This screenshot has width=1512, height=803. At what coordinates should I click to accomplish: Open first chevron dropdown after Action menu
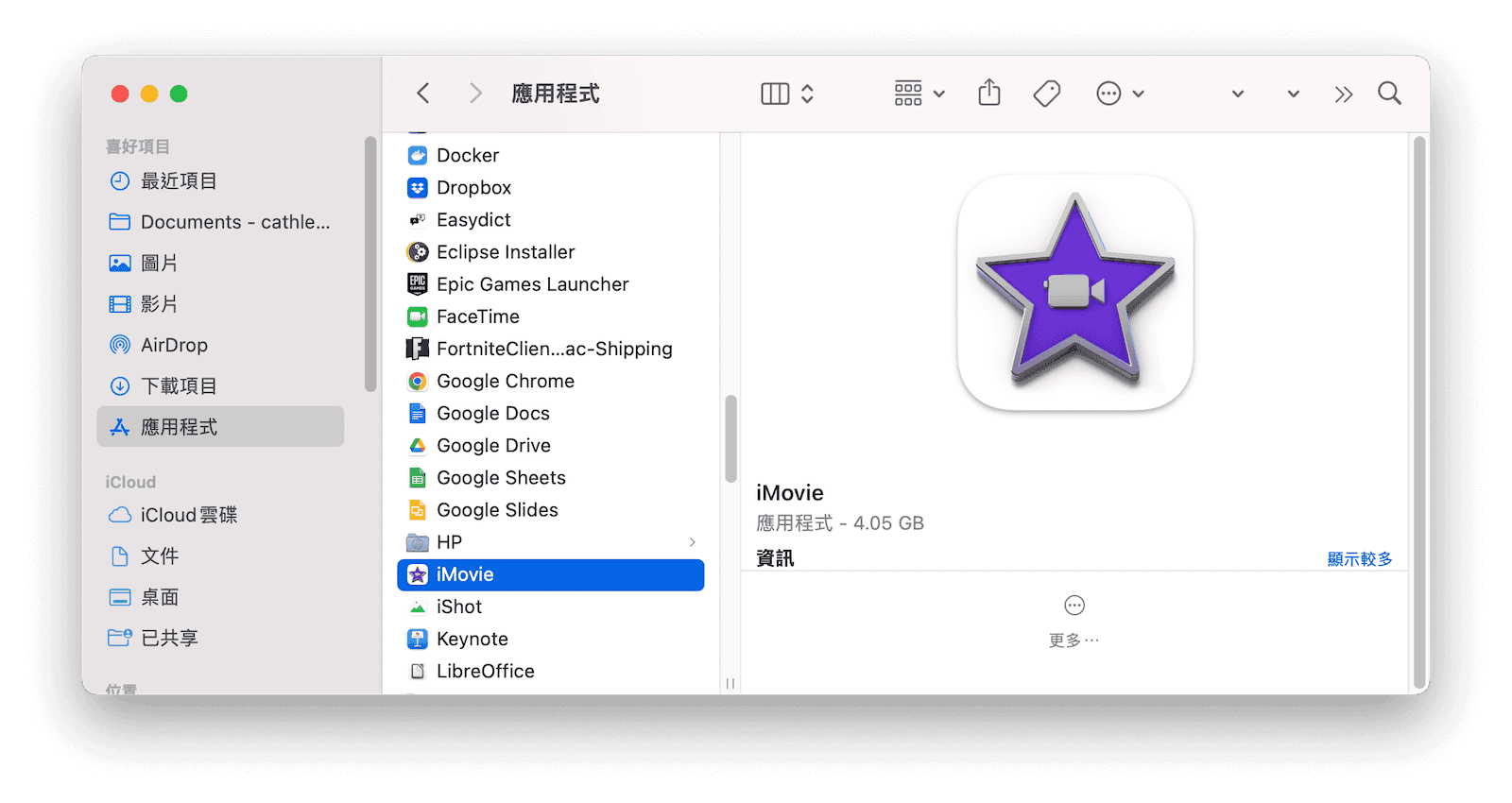tap(1238, 94)
